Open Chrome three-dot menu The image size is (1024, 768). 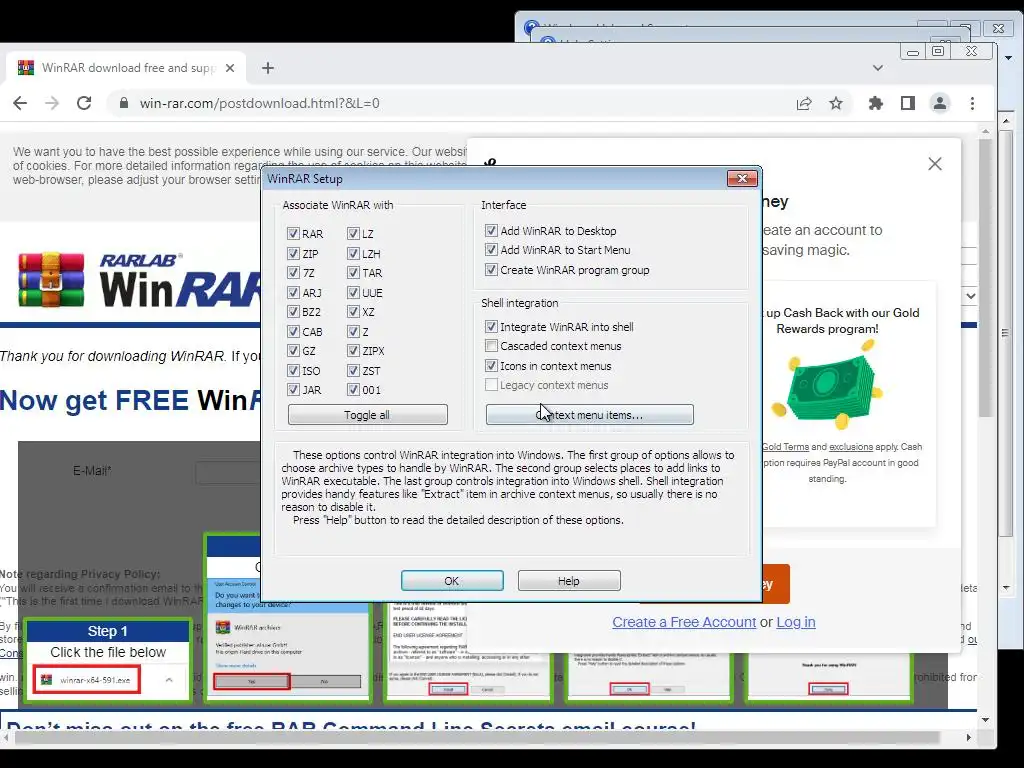(x=972, y=103)
